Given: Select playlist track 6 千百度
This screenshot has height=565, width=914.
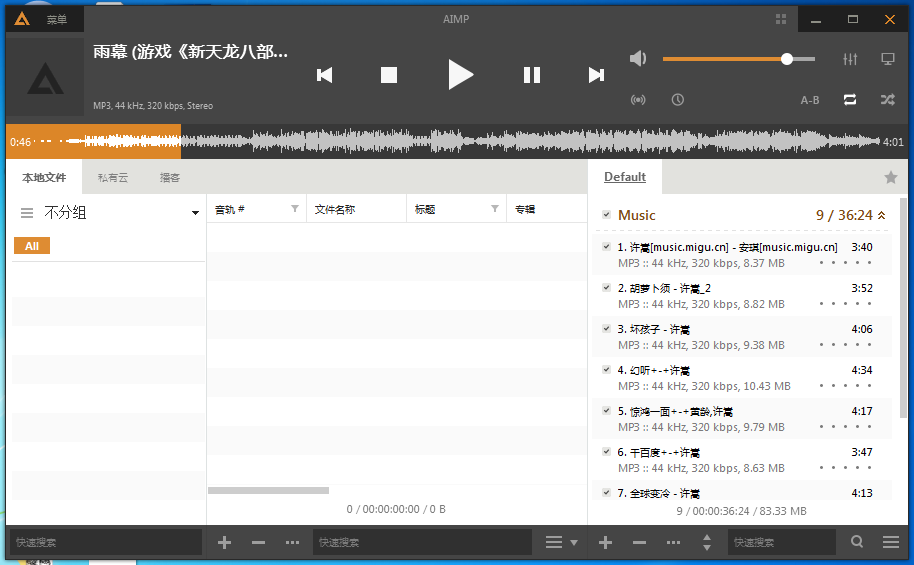Looking at the screenshot, I should click(x=742, y=460).
